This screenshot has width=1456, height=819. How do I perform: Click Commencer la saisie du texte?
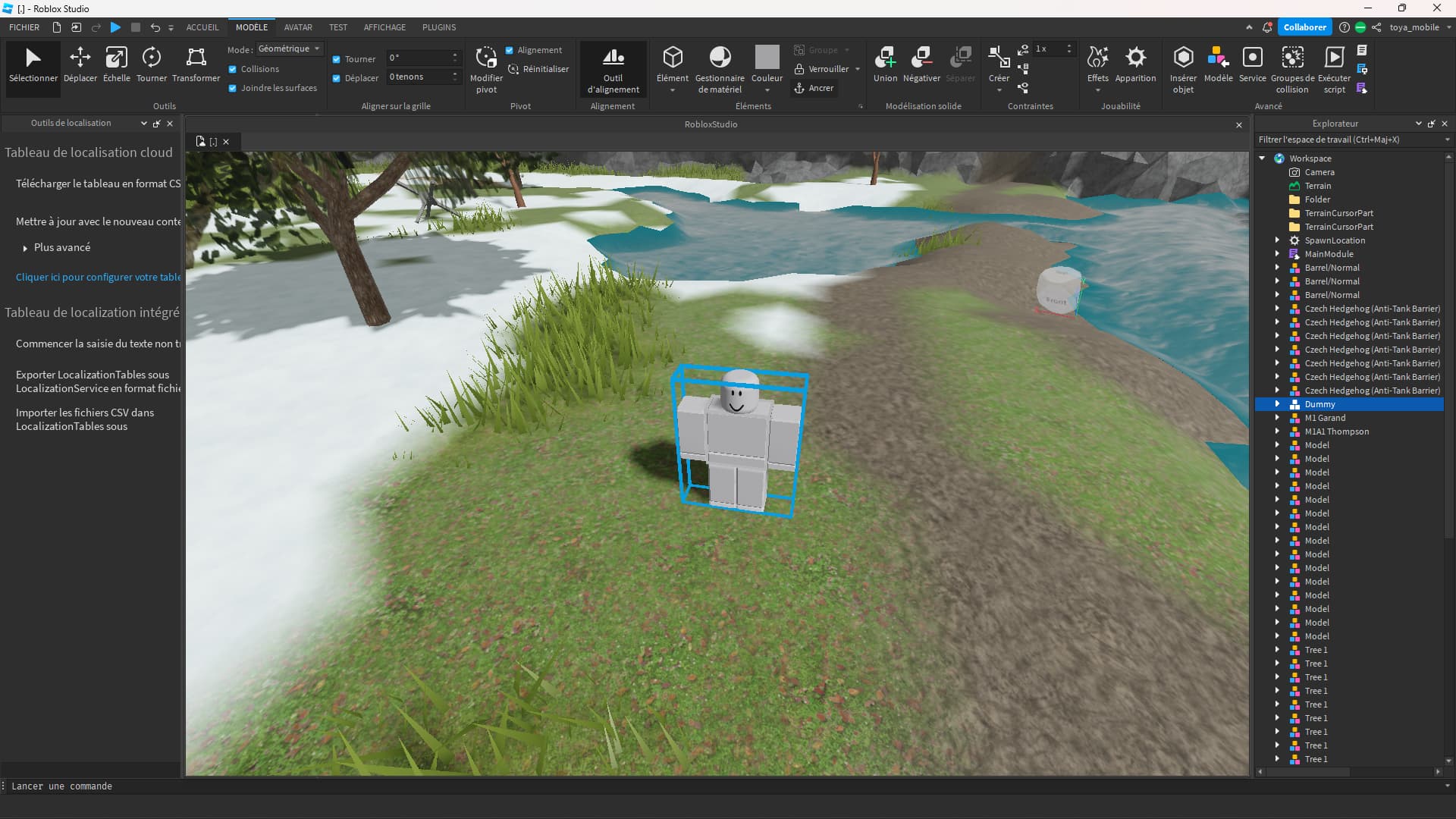click(98, 344)
